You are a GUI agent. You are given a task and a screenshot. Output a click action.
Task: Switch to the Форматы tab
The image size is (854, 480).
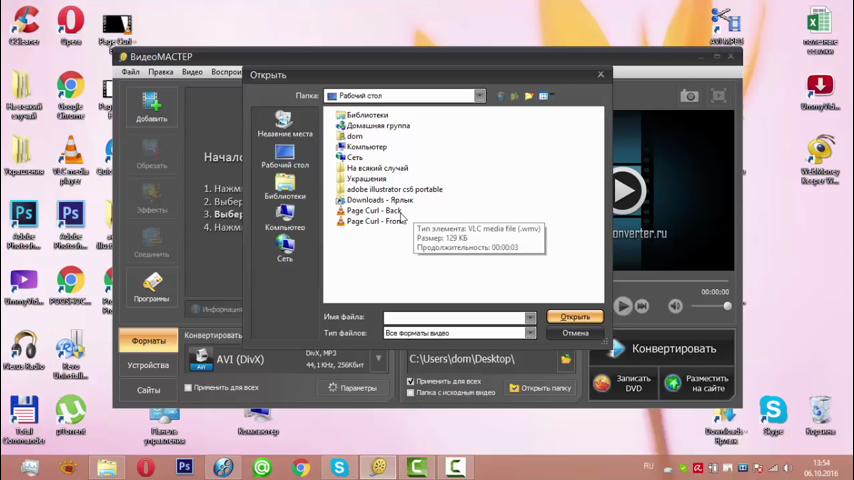148,341
